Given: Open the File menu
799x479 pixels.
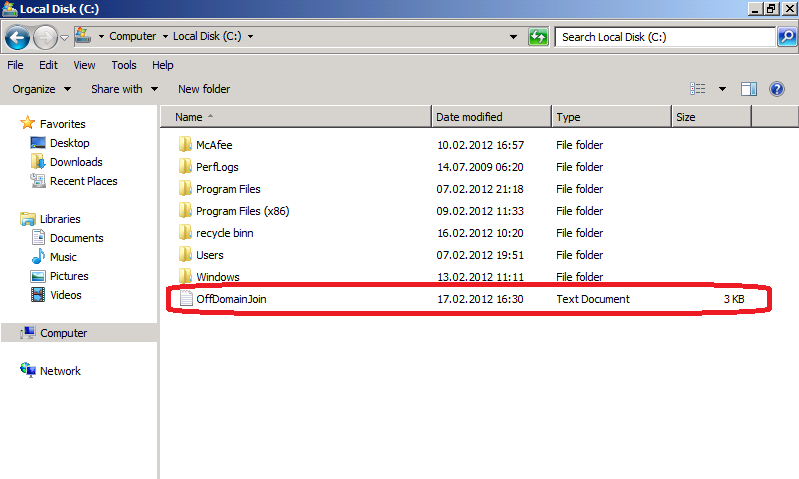Looking at the screenshot, I should [x=15, y=65].
